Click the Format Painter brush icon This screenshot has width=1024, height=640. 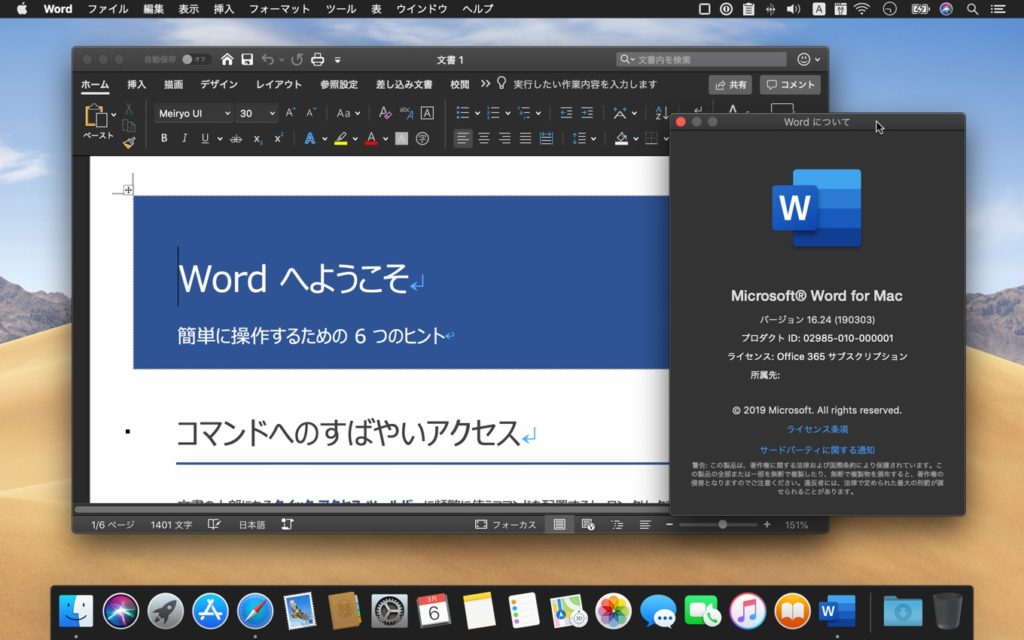pyautogui.click(x=130, y=141)
